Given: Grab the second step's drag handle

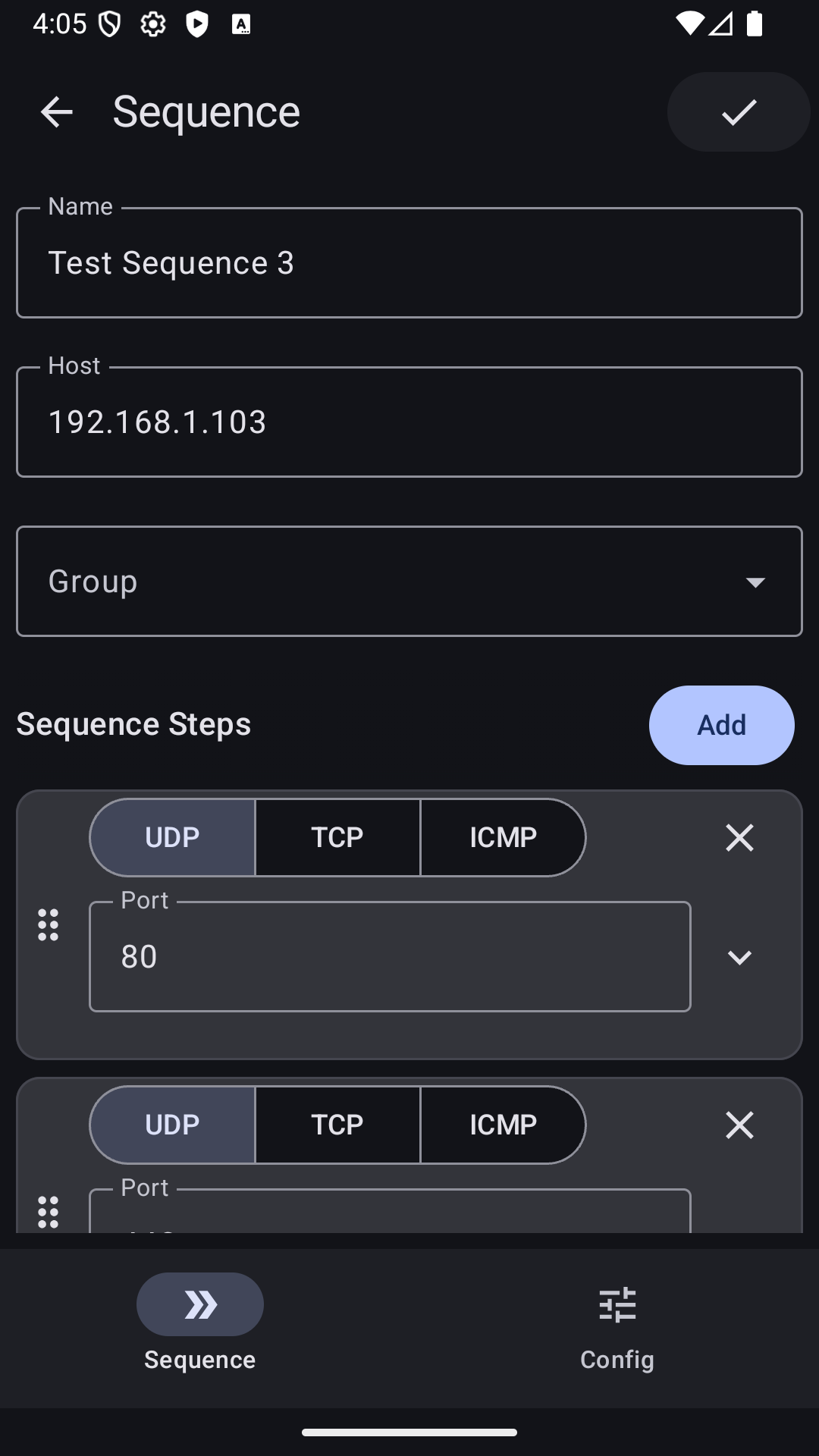Looking at the screenshot, I should coord(49,1212).
